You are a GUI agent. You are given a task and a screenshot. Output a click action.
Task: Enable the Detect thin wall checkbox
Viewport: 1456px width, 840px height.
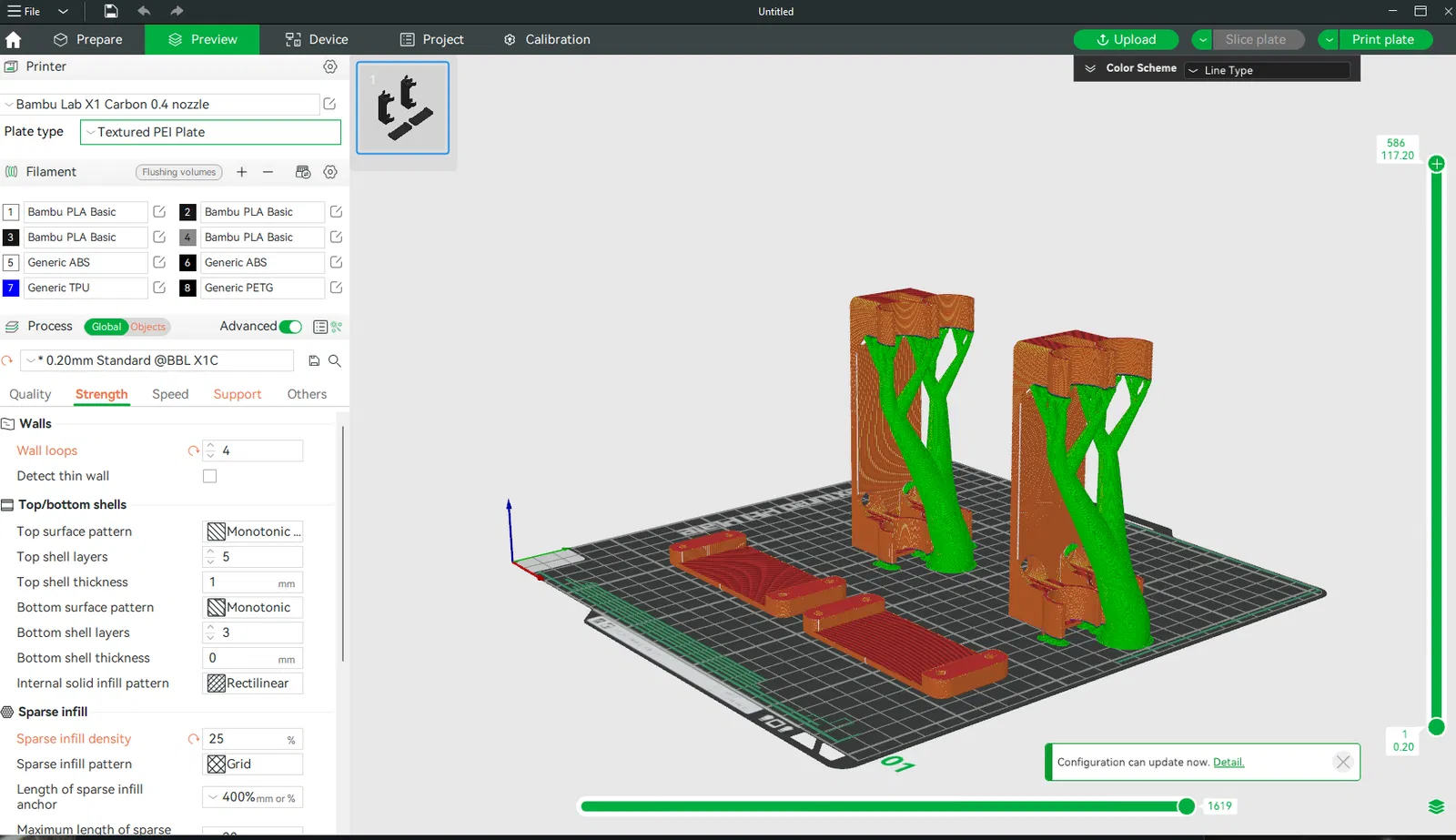click(210, 476)
